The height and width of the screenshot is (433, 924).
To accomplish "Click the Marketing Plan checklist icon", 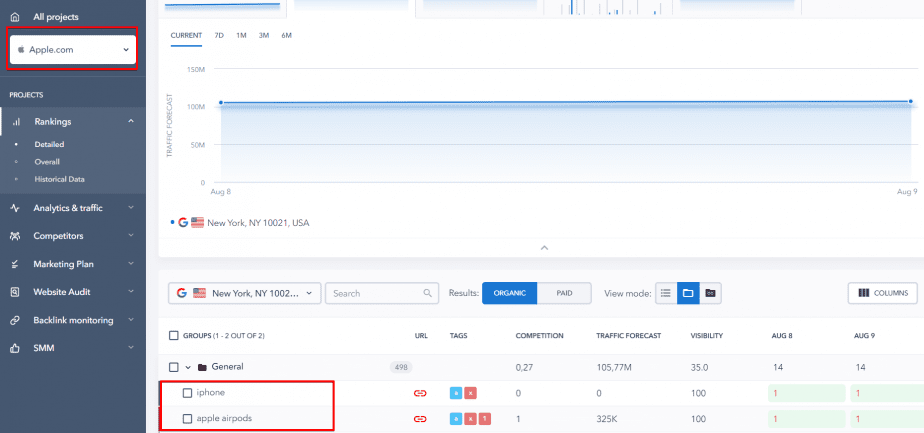I will point(15,264).
